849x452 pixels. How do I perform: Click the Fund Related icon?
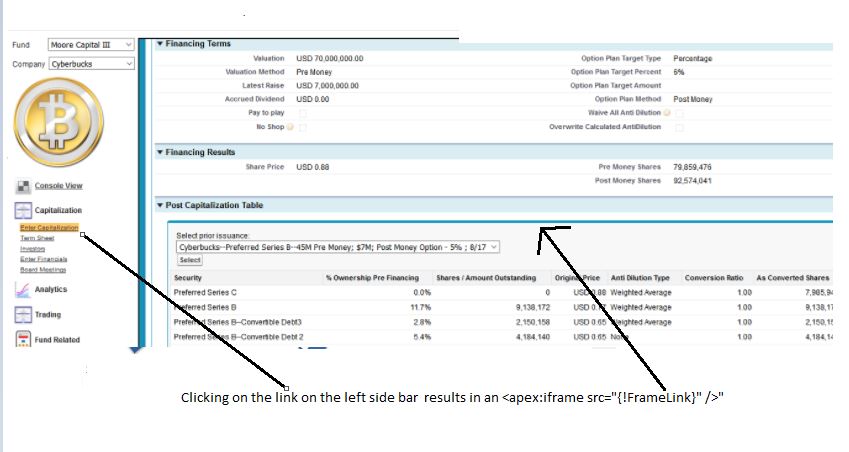coord(23,339)
